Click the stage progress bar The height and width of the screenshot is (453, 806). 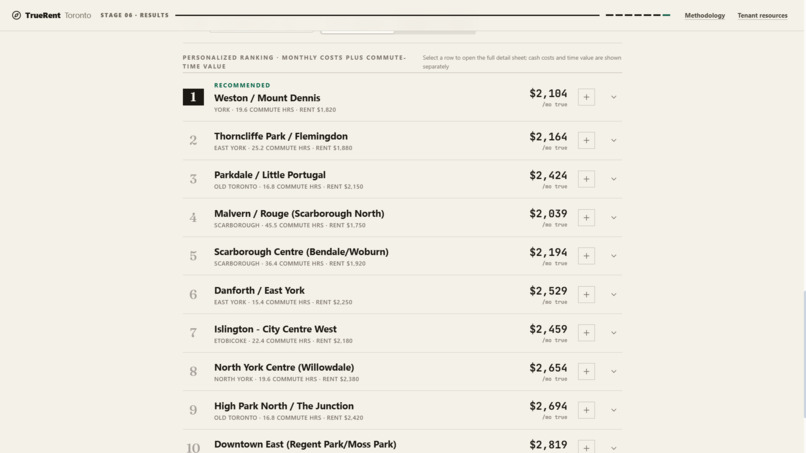click(x=387, y=15)
